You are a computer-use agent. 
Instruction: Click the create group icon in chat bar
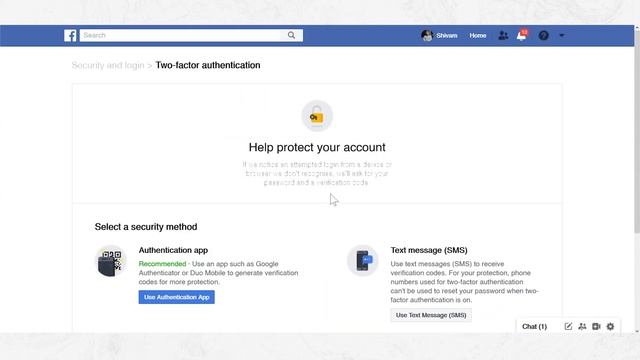(582, 326)
